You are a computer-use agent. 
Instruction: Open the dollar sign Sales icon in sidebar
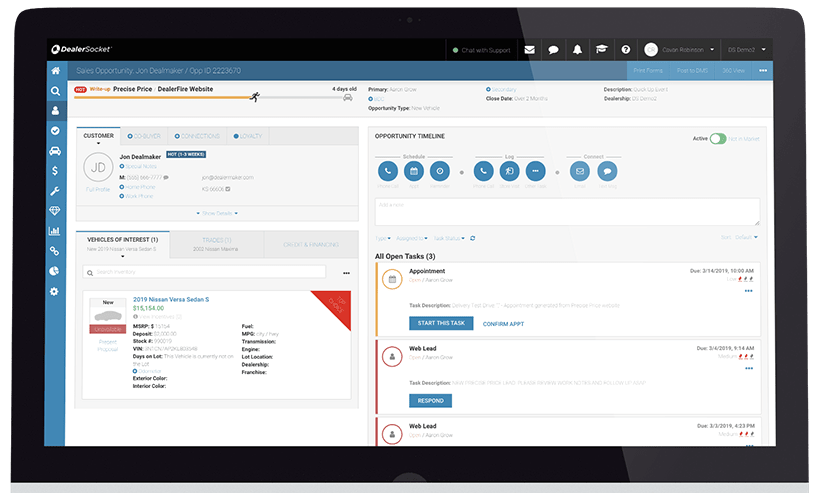click(55, 171)
